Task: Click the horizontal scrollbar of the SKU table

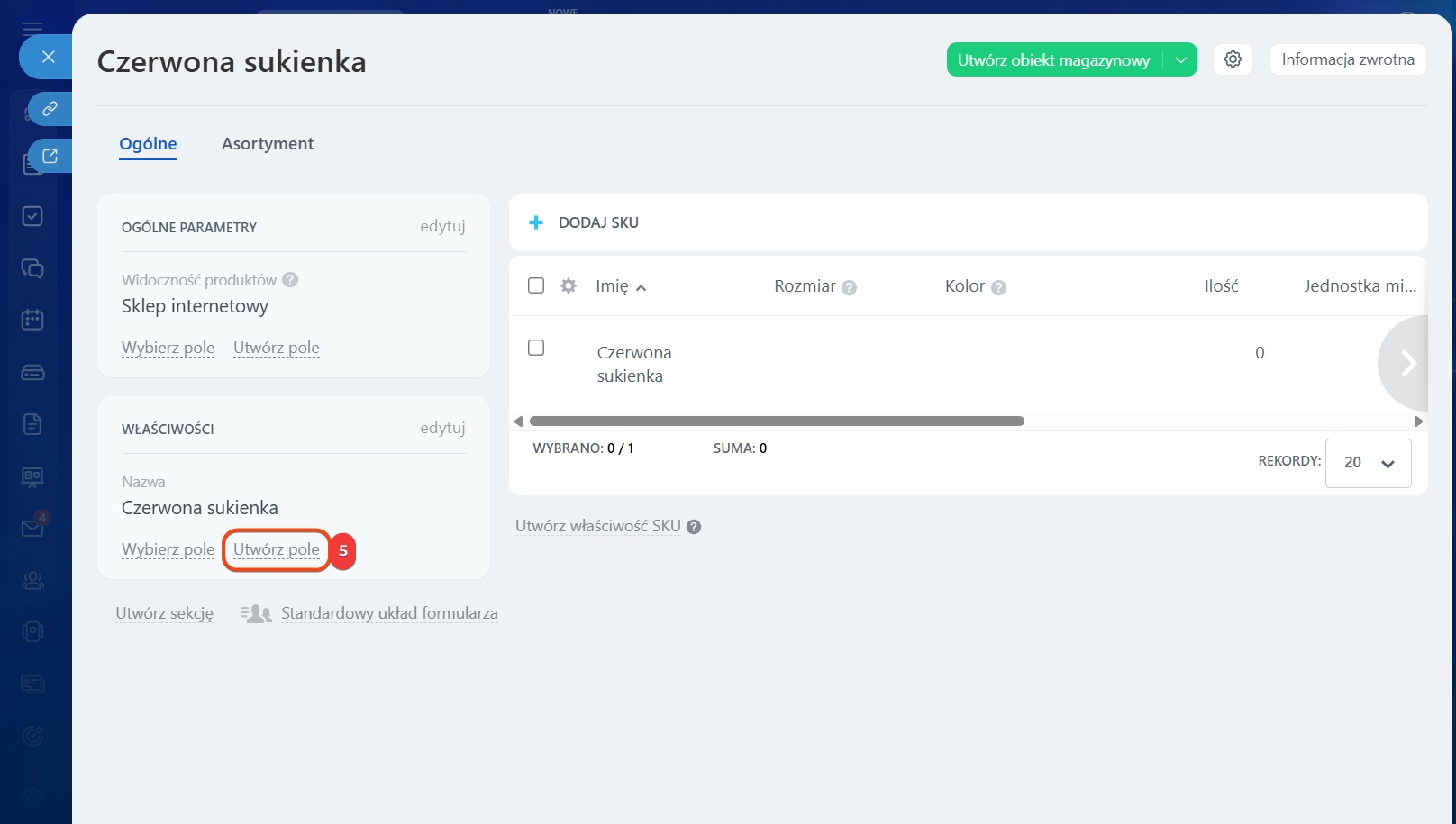Action: point(777,421)
